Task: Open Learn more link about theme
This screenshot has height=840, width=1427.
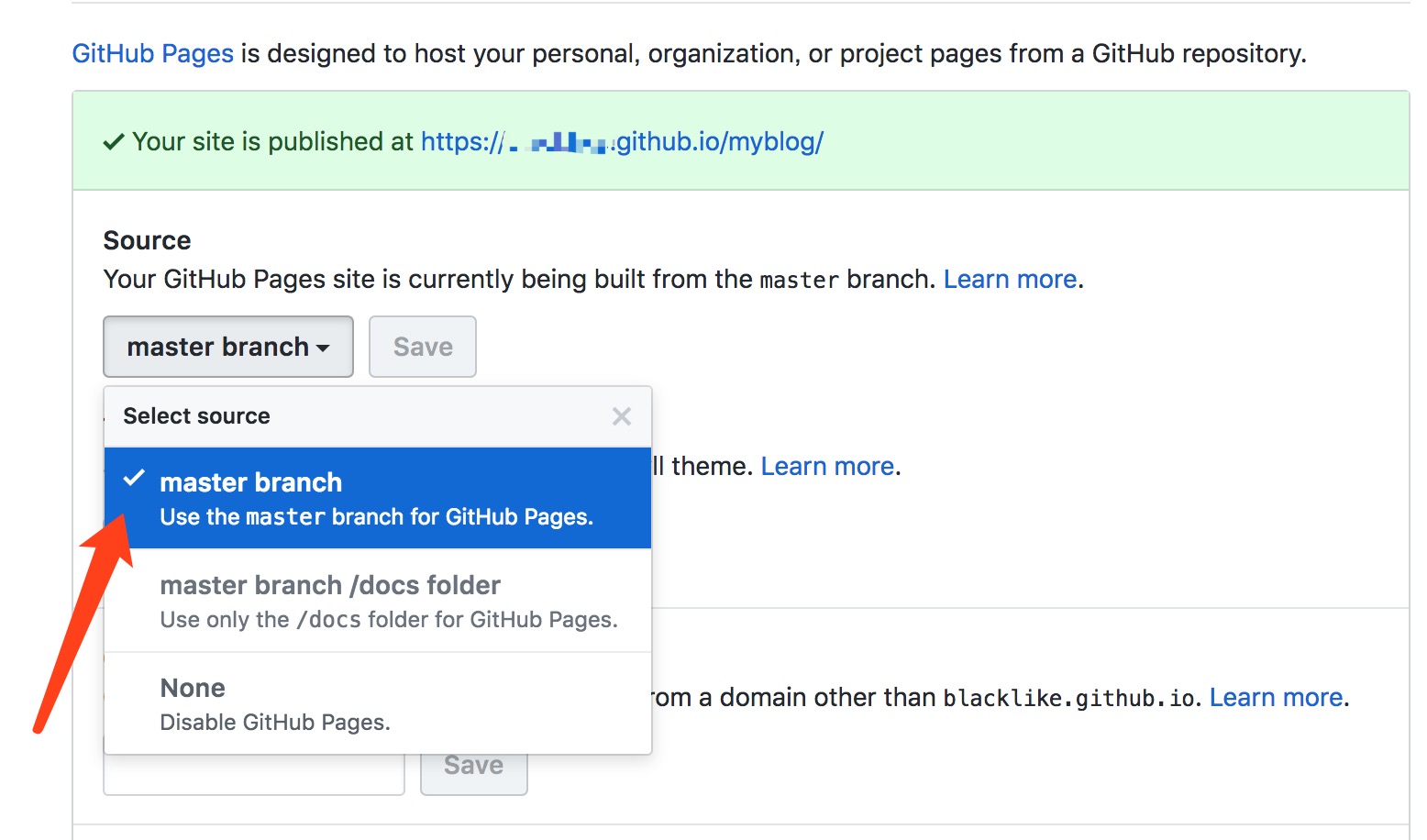Action: 827,466
